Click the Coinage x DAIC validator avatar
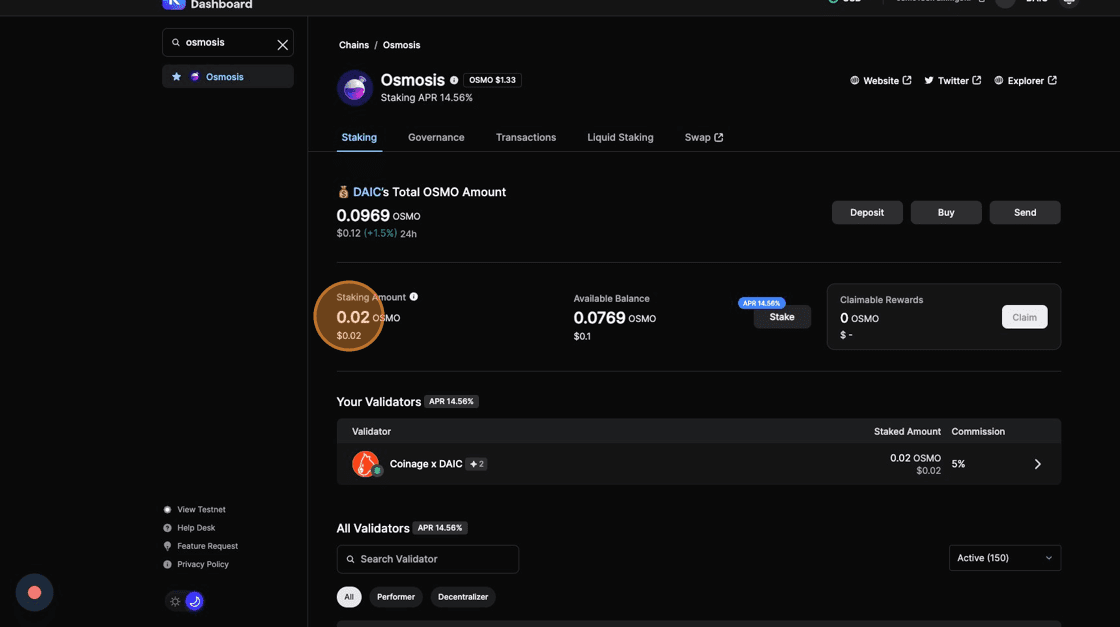The height and width of the screenshot is (627, 1120). coord(365,464)
